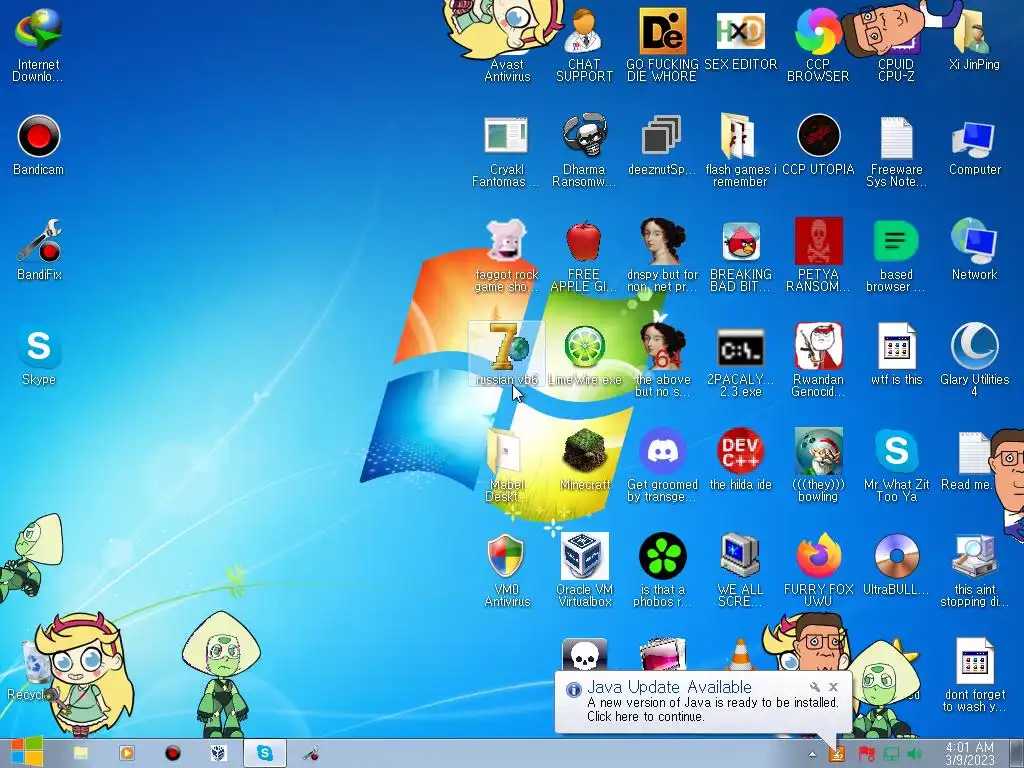Select the 2PACALY... 2.3.exe console icon
This screenshot has height=768, width=1024.
741,362
